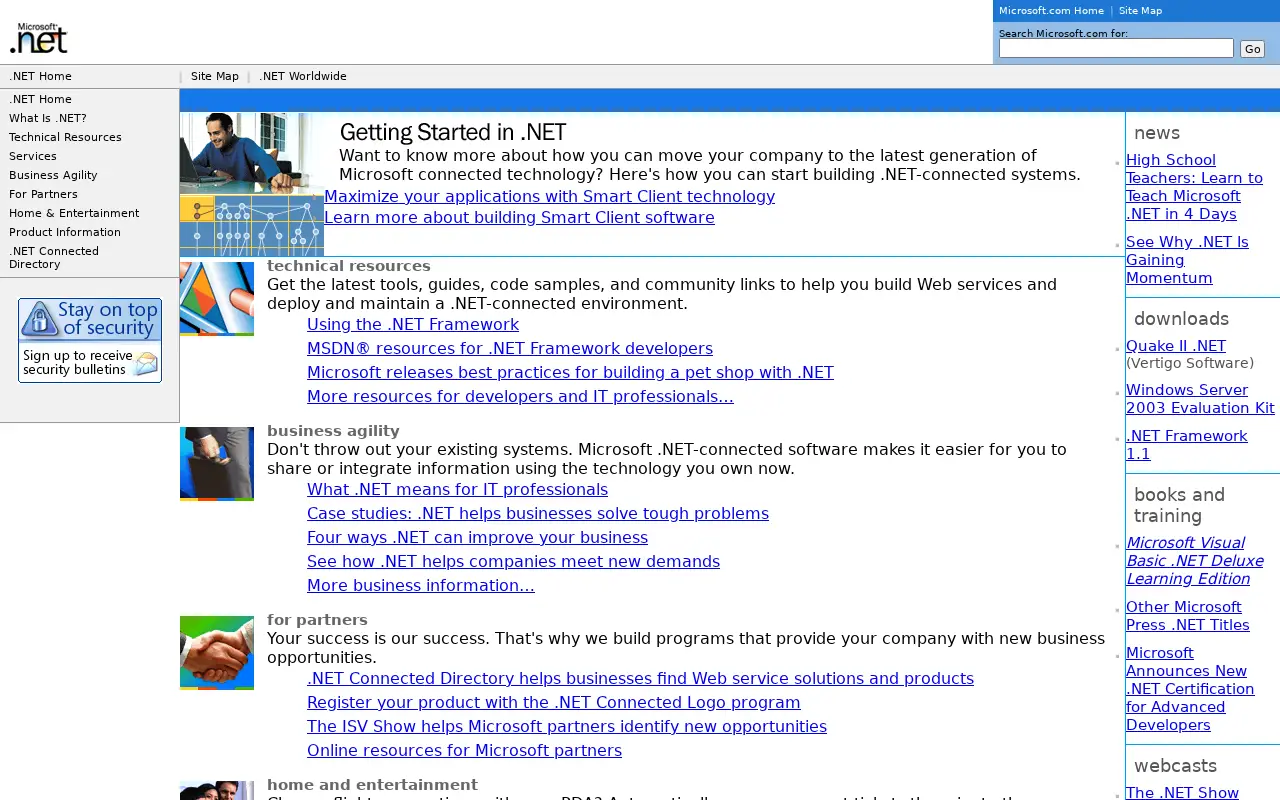Download Quake II .NET link
The width and height of the screenshot is (1280, 800).
click(1176, 346)
